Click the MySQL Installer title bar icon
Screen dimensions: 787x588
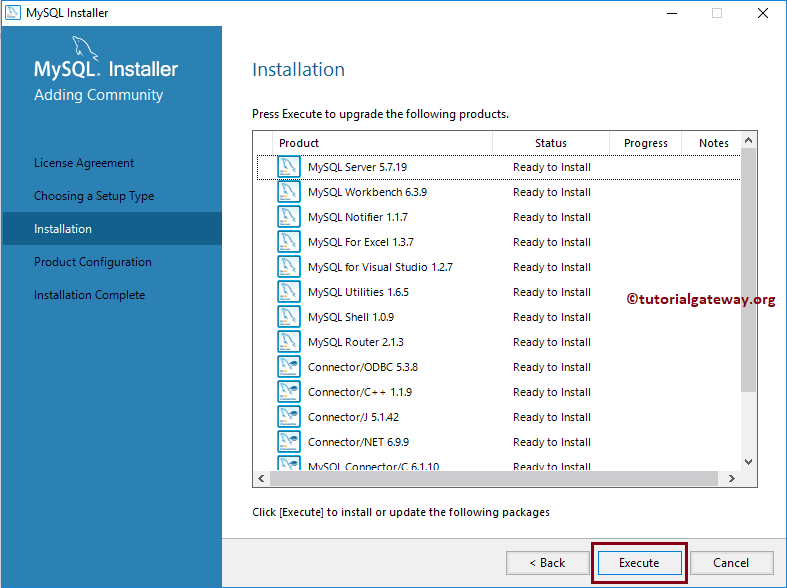[x=13, y=13]
